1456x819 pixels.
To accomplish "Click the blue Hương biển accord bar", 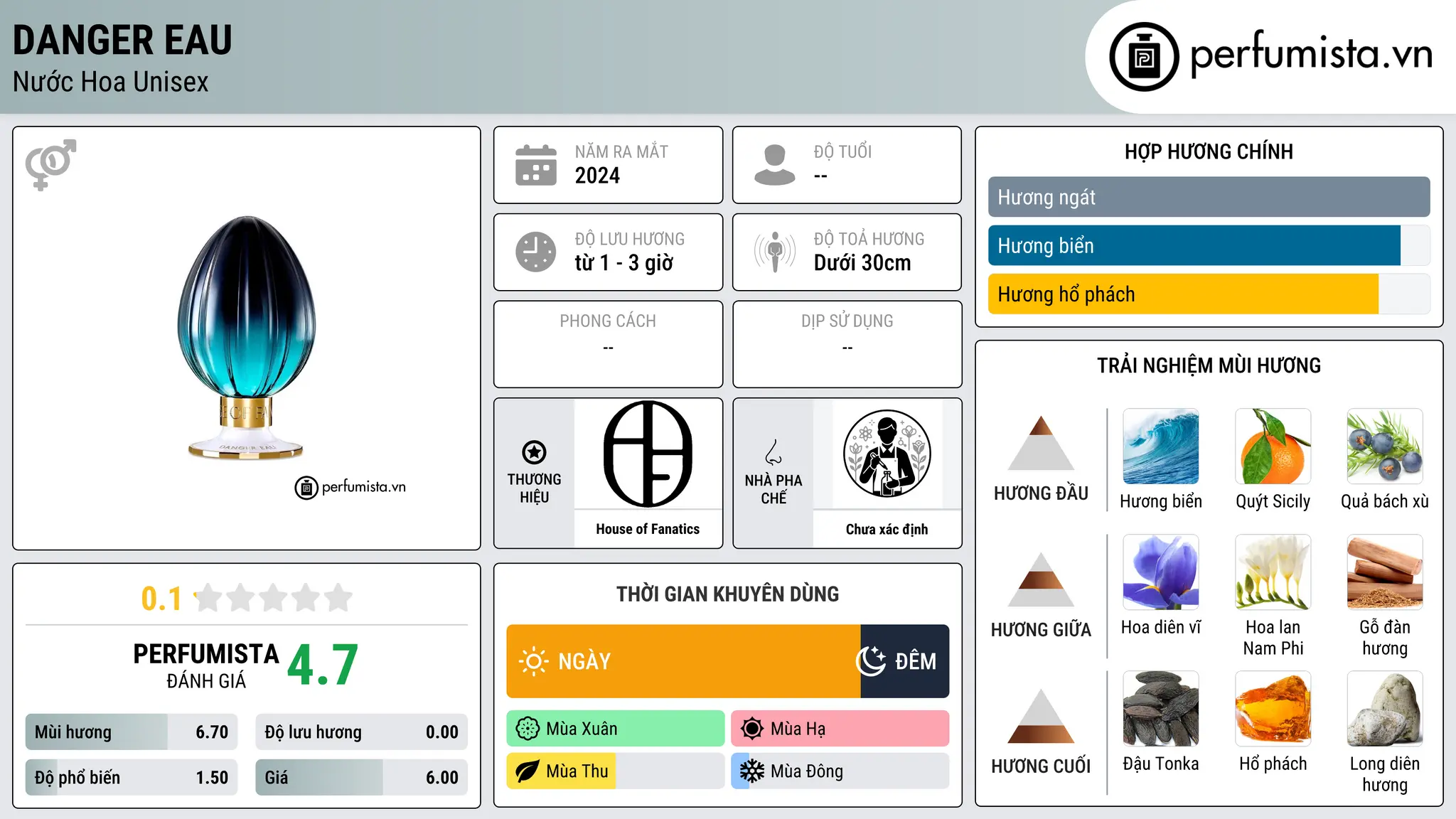I will [1209, 245].
